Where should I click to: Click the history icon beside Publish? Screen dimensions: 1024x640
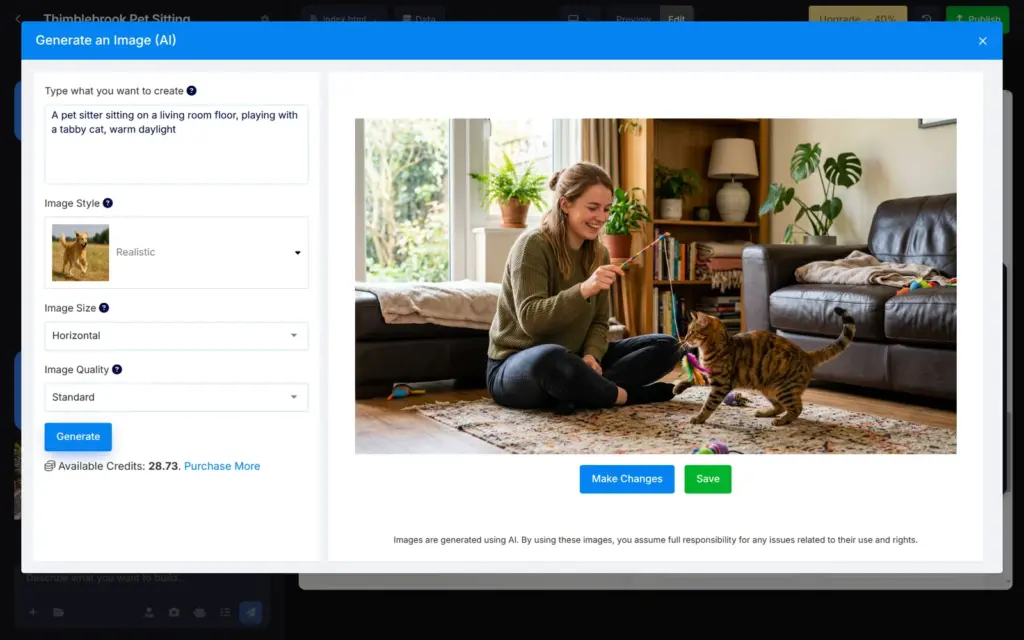926,18
